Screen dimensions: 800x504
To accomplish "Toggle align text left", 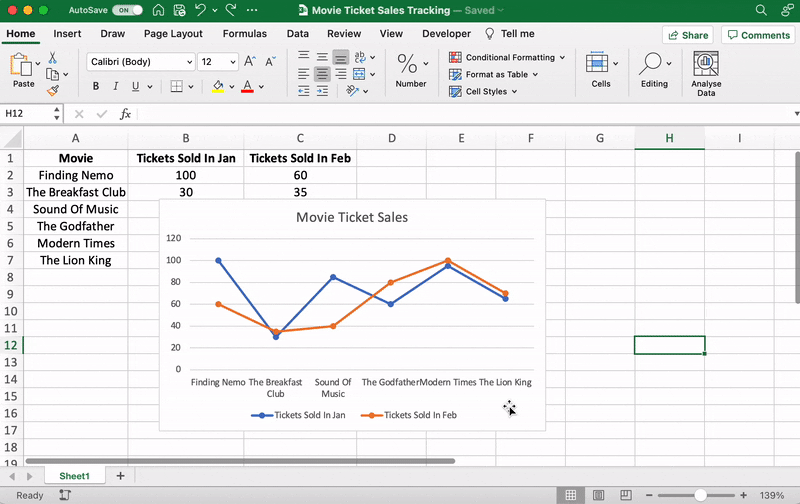I will 304,74.
